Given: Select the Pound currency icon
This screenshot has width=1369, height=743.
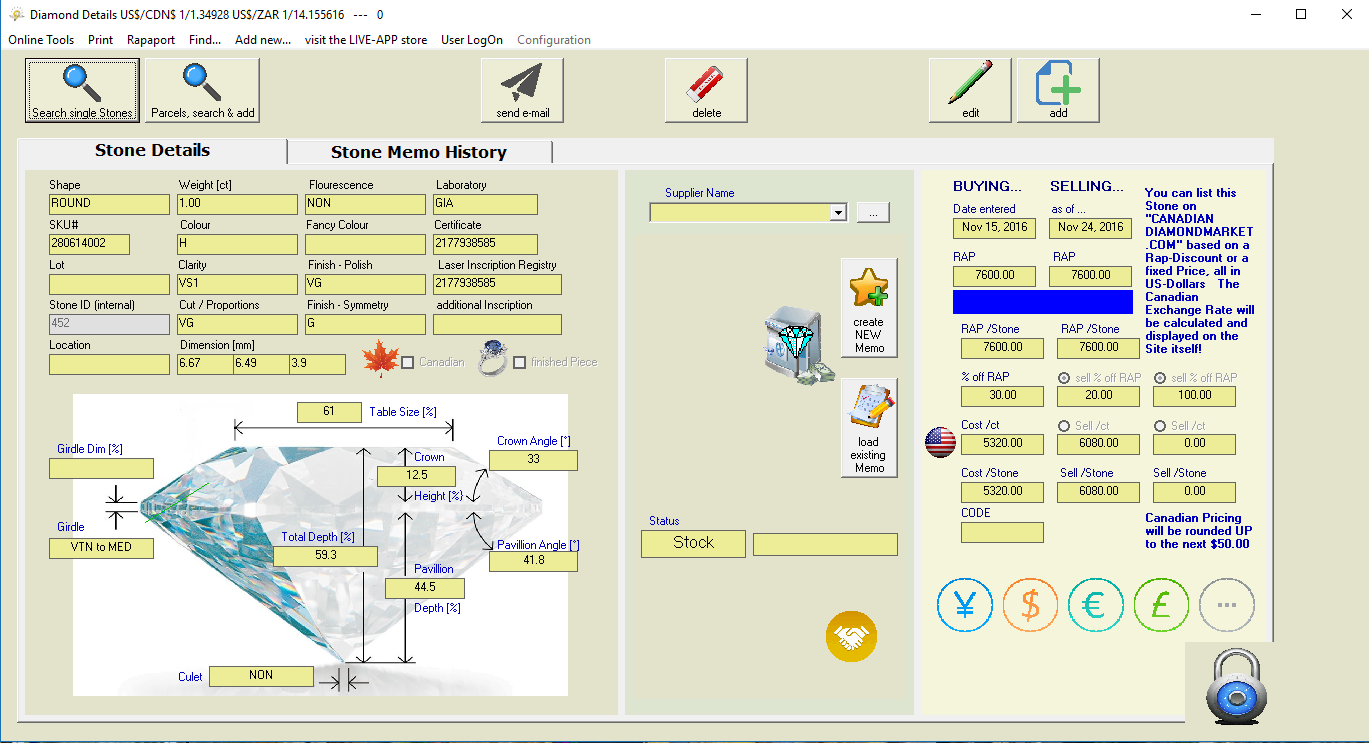Looking at the screenshot, I should click(1161, 605).
